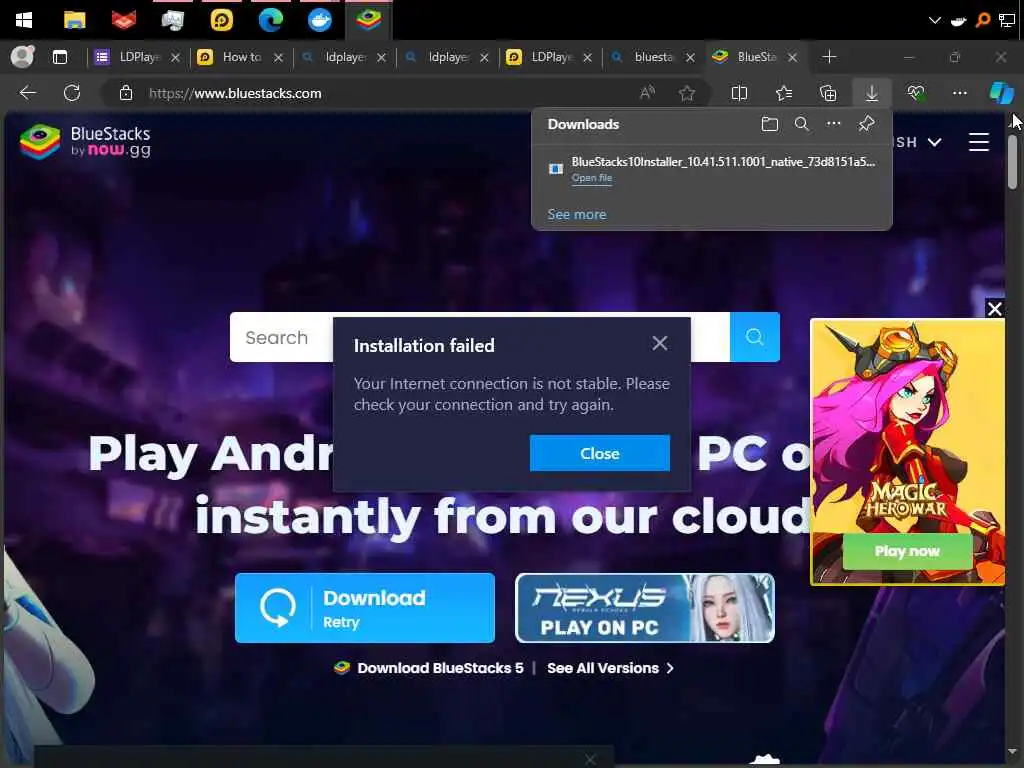Open the Windows Start menu
This screenshot has height=768, width=1024.
(24, 20)
